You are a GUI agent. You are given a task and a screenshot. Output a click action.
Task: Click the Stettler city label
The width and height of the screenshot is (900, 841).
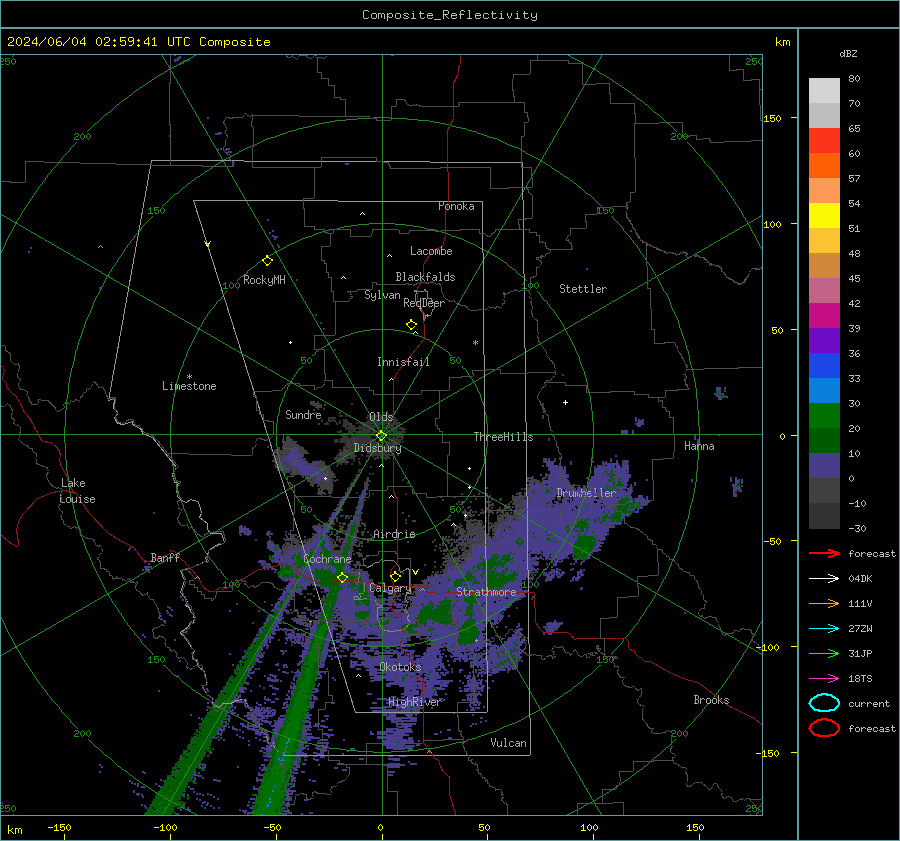coord(583,289)
